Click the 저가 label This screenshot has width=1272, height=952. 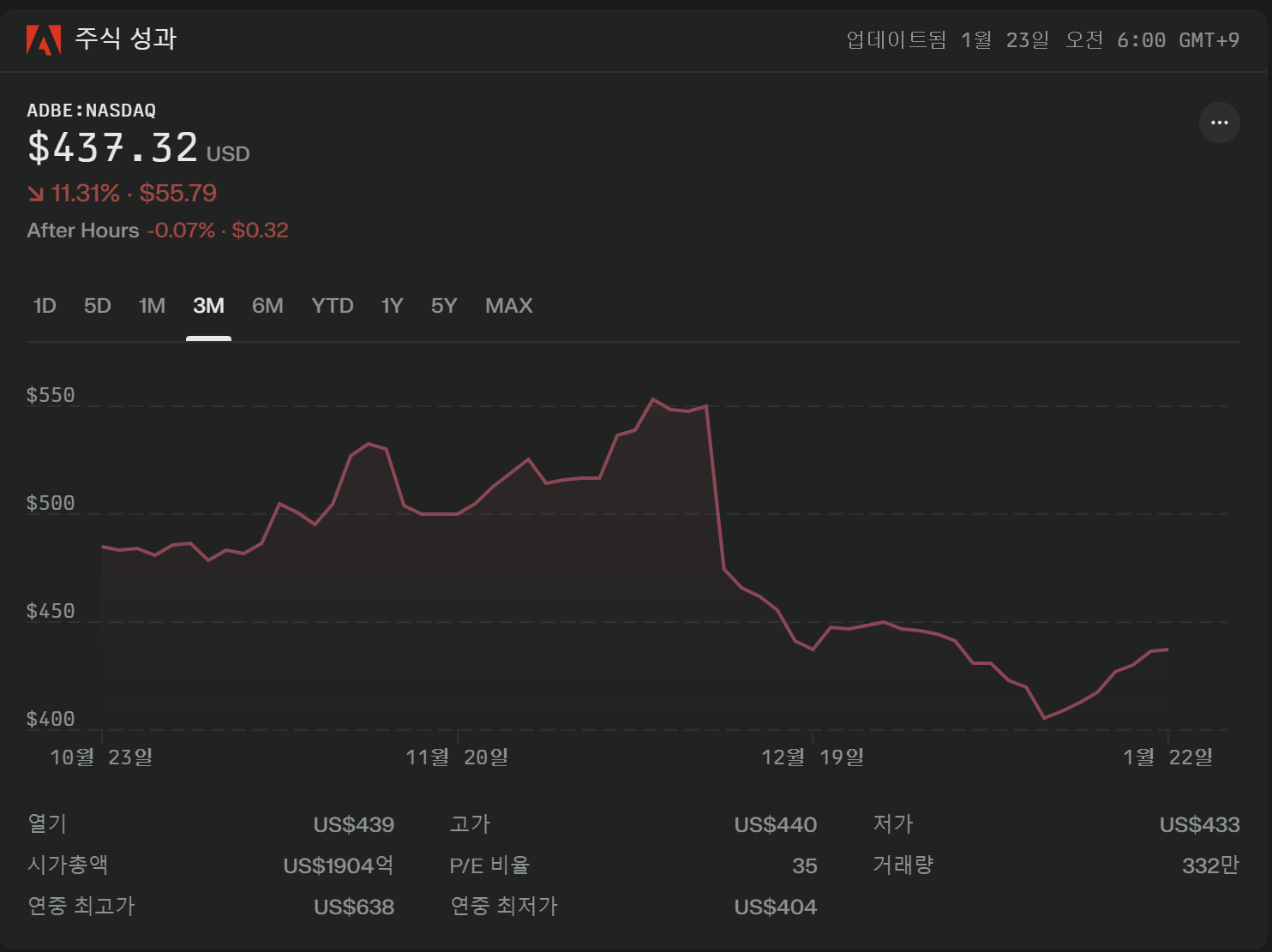point(893,823)
